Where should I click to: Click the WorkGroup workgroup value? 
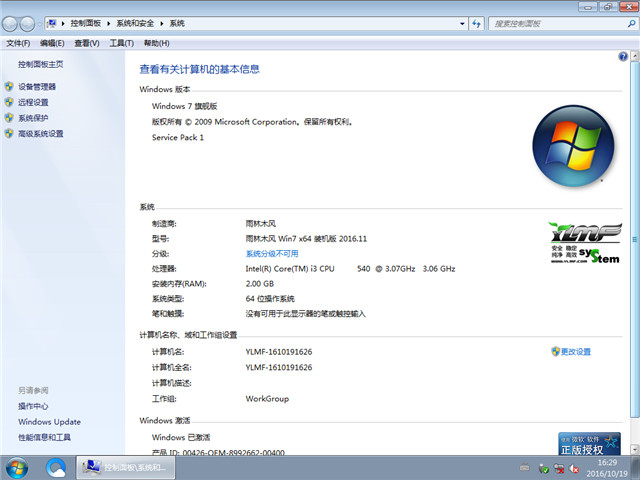267,399
